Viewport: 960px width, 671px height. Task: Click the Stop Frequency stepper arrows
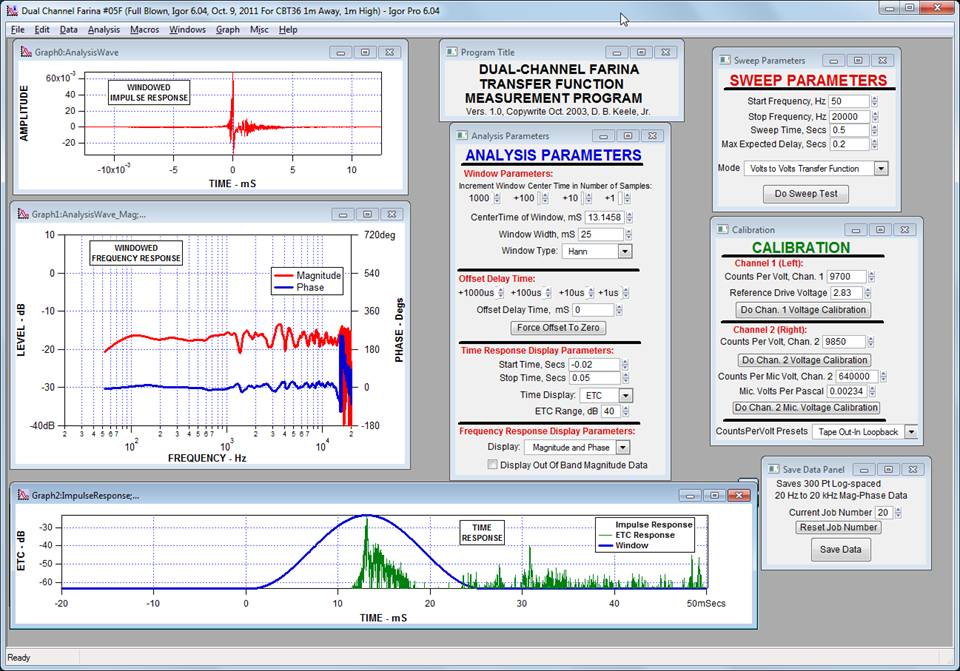tap(874, 116)
